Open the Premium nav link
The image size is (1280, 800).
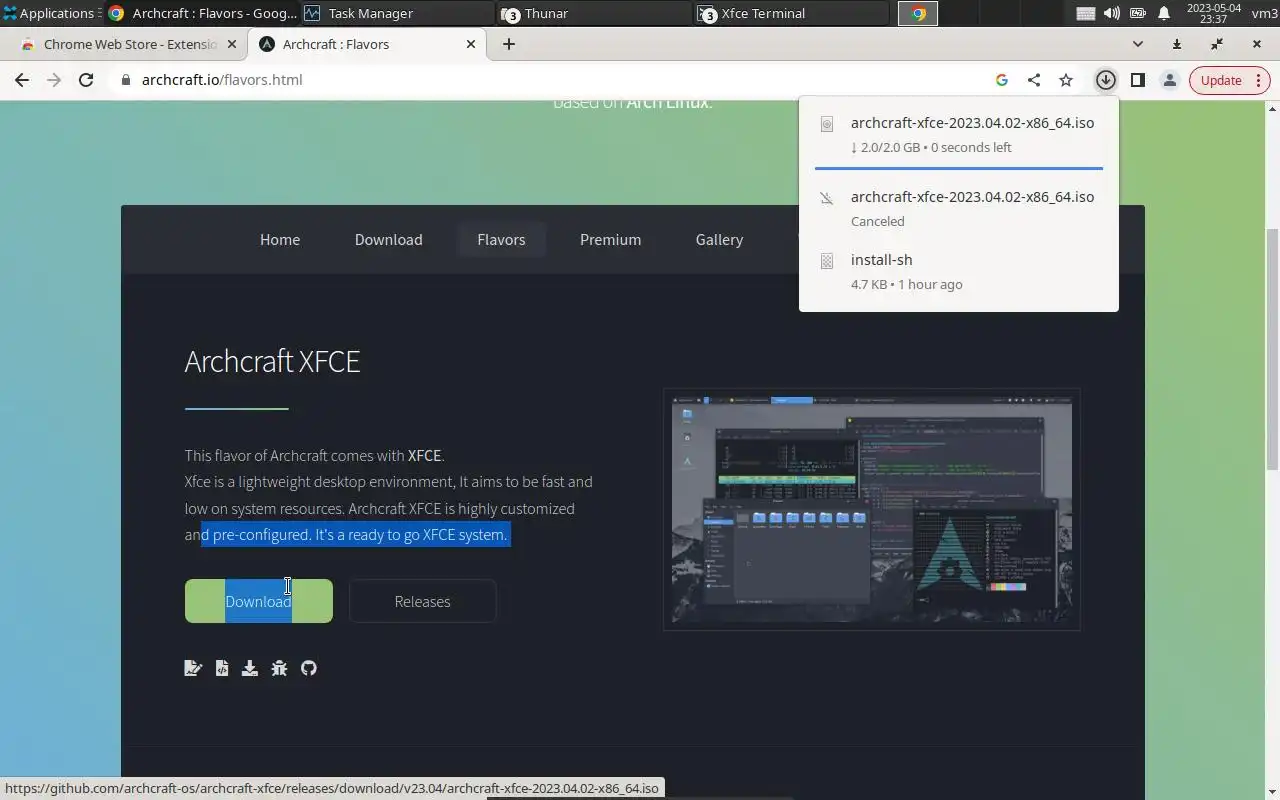pyautogui.click(x=610, y=240)
